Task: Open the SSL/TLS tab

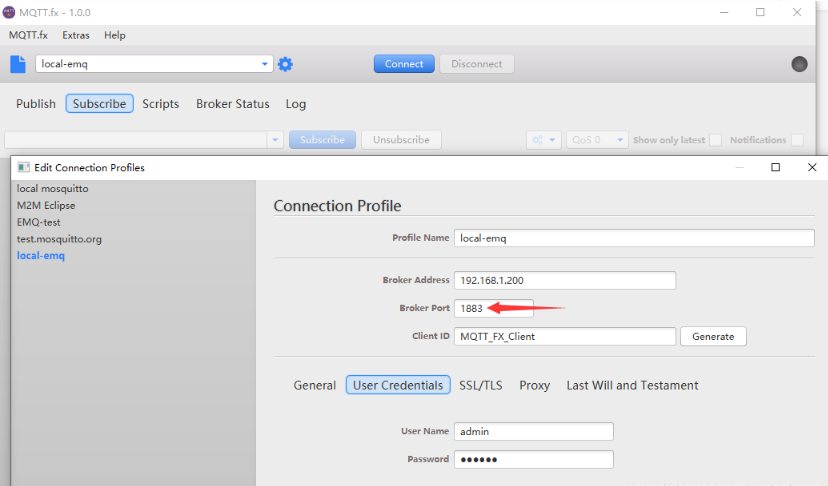Action: point(481,385)
